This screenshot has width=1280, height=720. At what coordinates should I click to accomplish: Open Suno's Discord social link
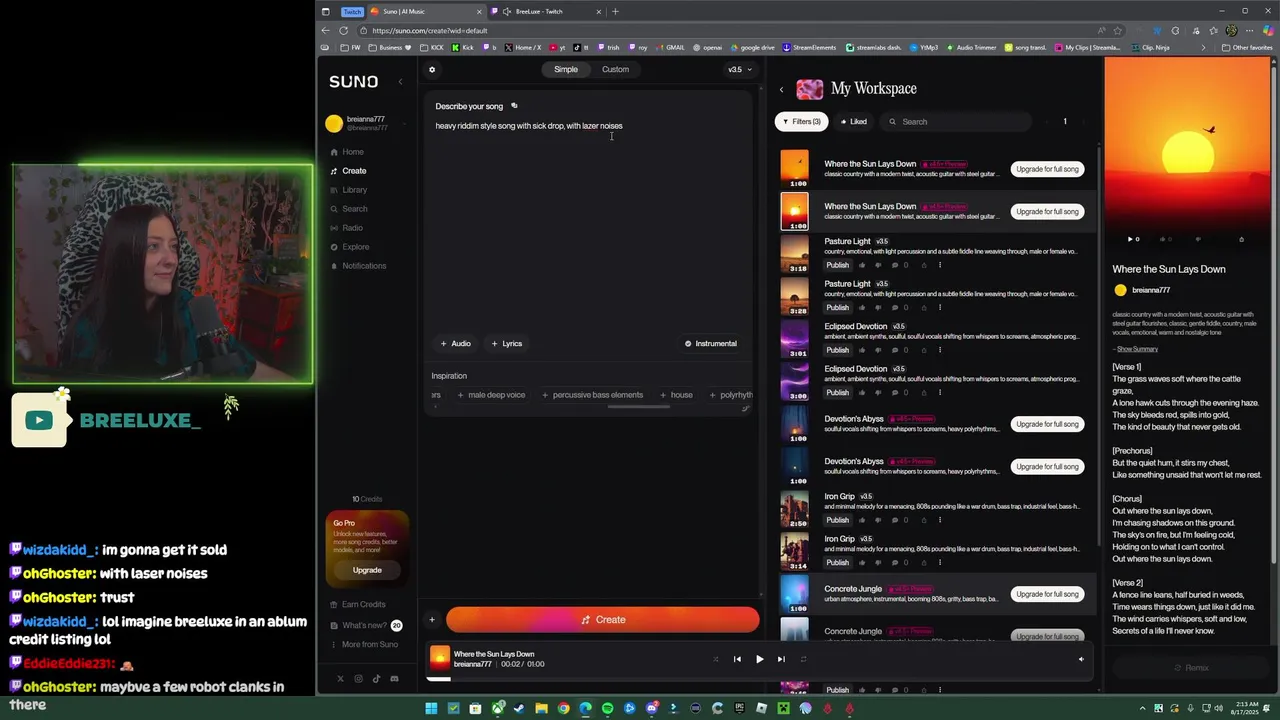394,679
